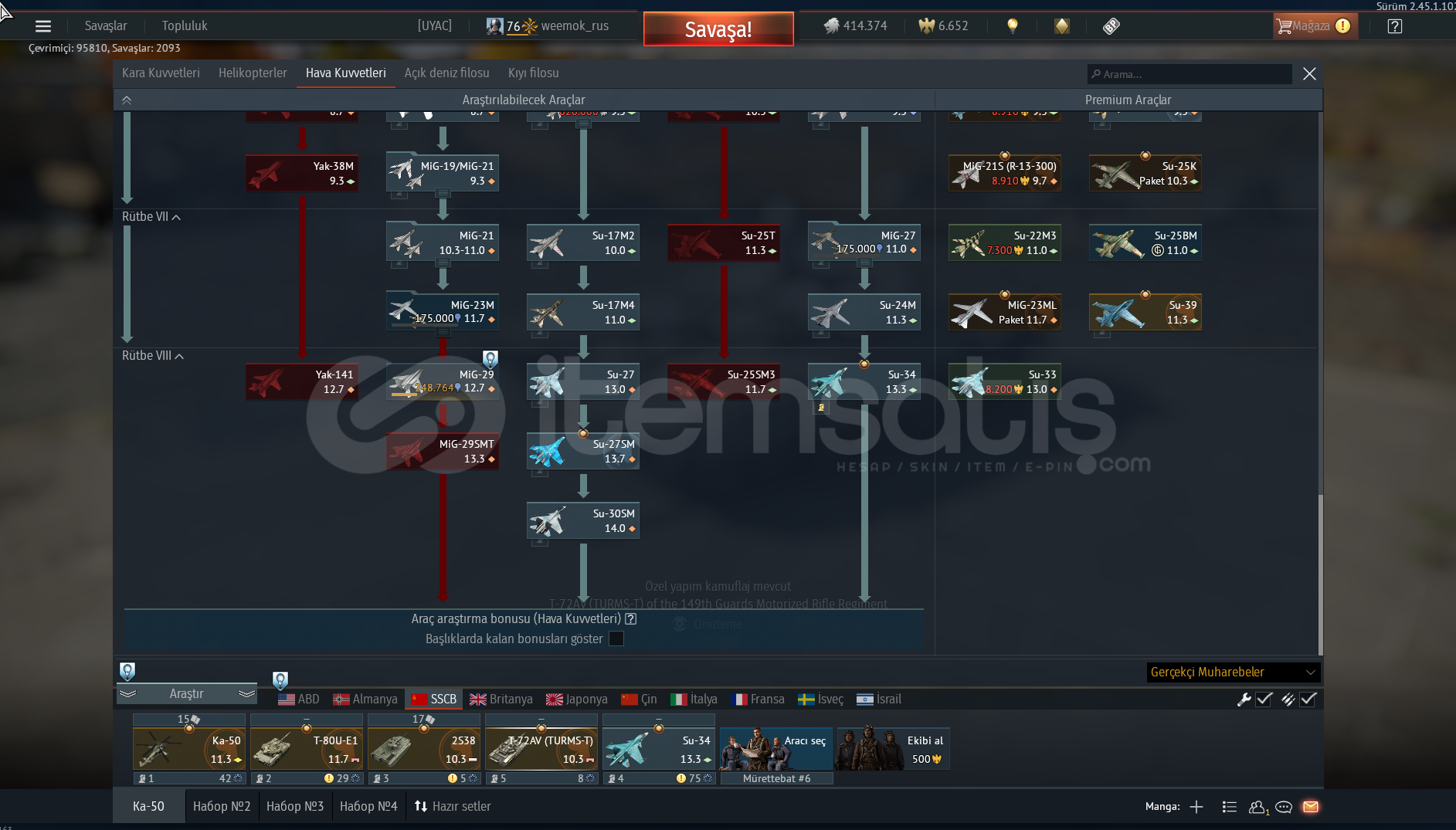Open the Topluluk menu
Image resolution: width=1456 pixels, height=830 pixels.
click(185, 25)
